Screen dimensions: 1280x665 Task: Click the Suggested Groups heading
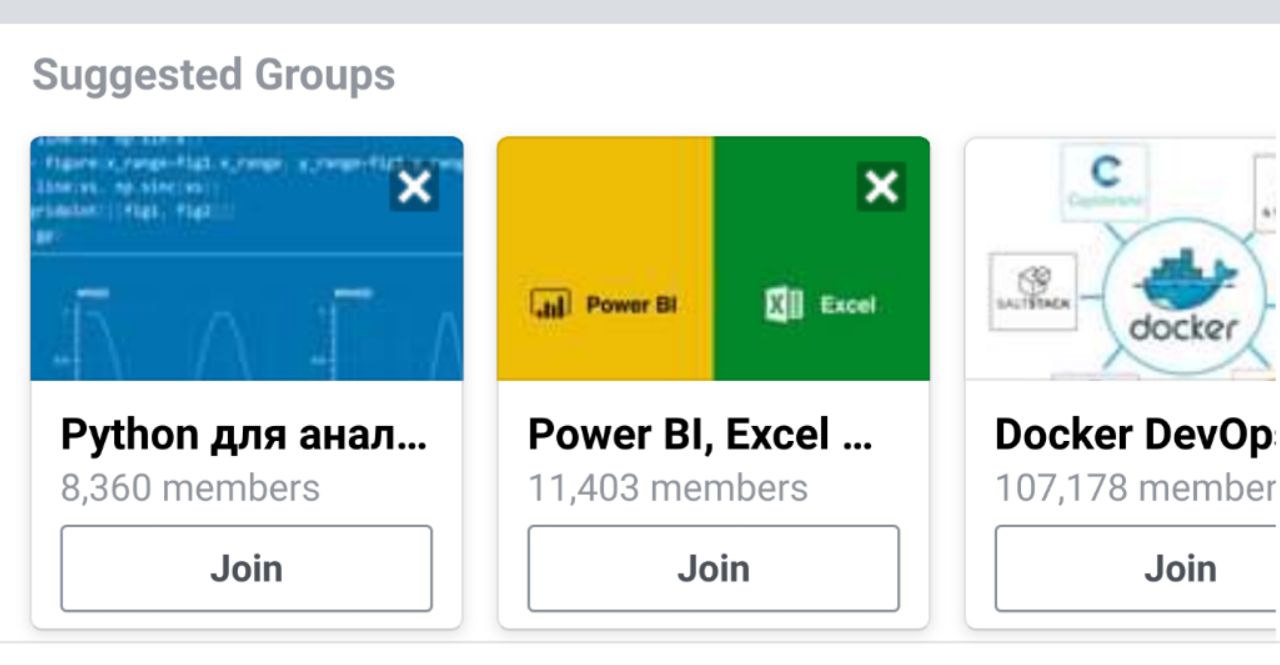[213, 76]
